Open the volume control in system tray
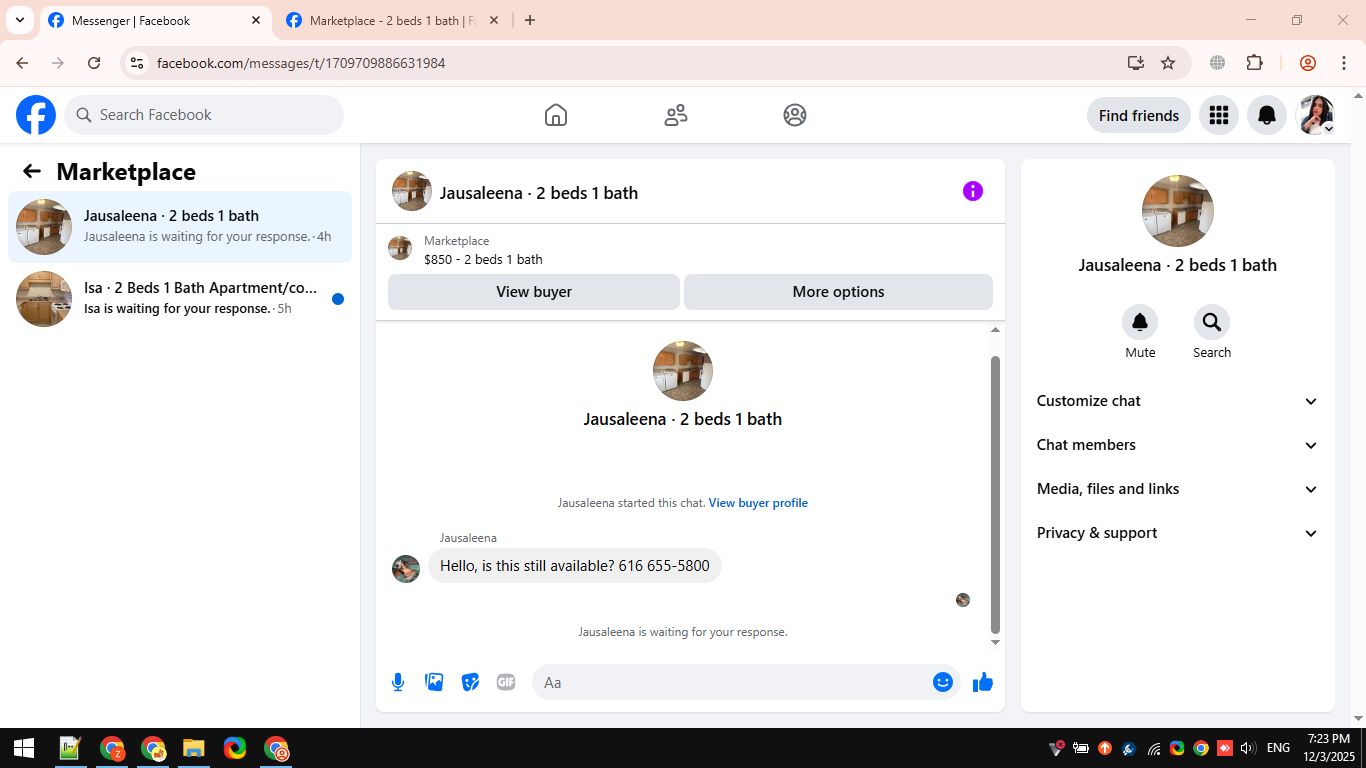 [x=1248, y=748]
